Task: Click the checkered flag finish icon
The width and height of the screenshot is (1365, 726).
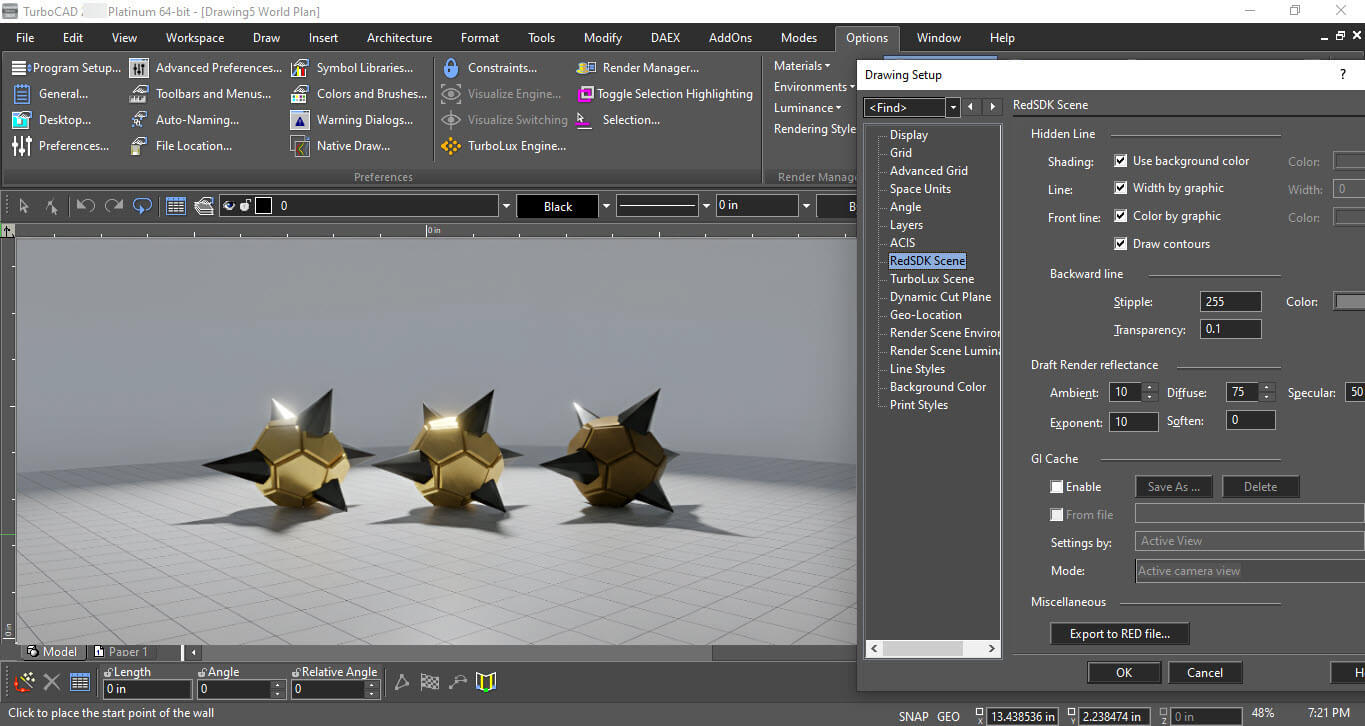Action: tap(430, 683)
